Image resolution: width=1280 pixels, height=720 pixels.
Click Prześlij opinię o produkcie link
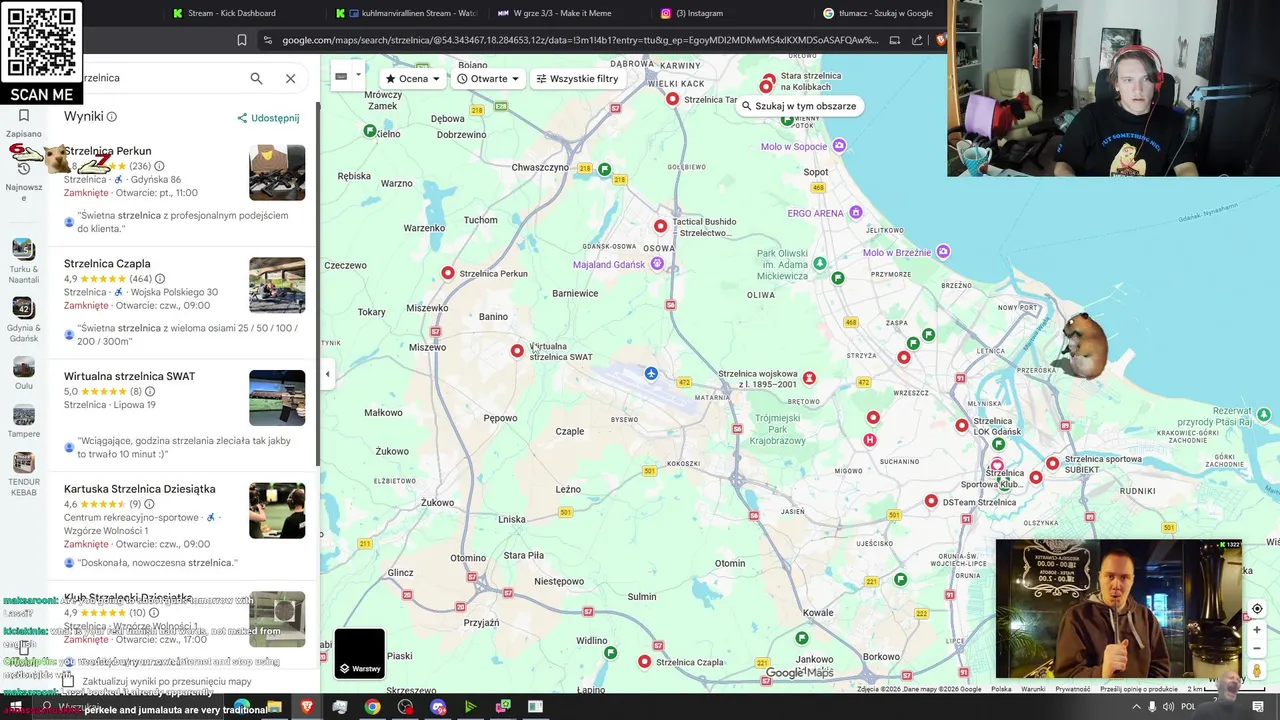click(1139, 689)
